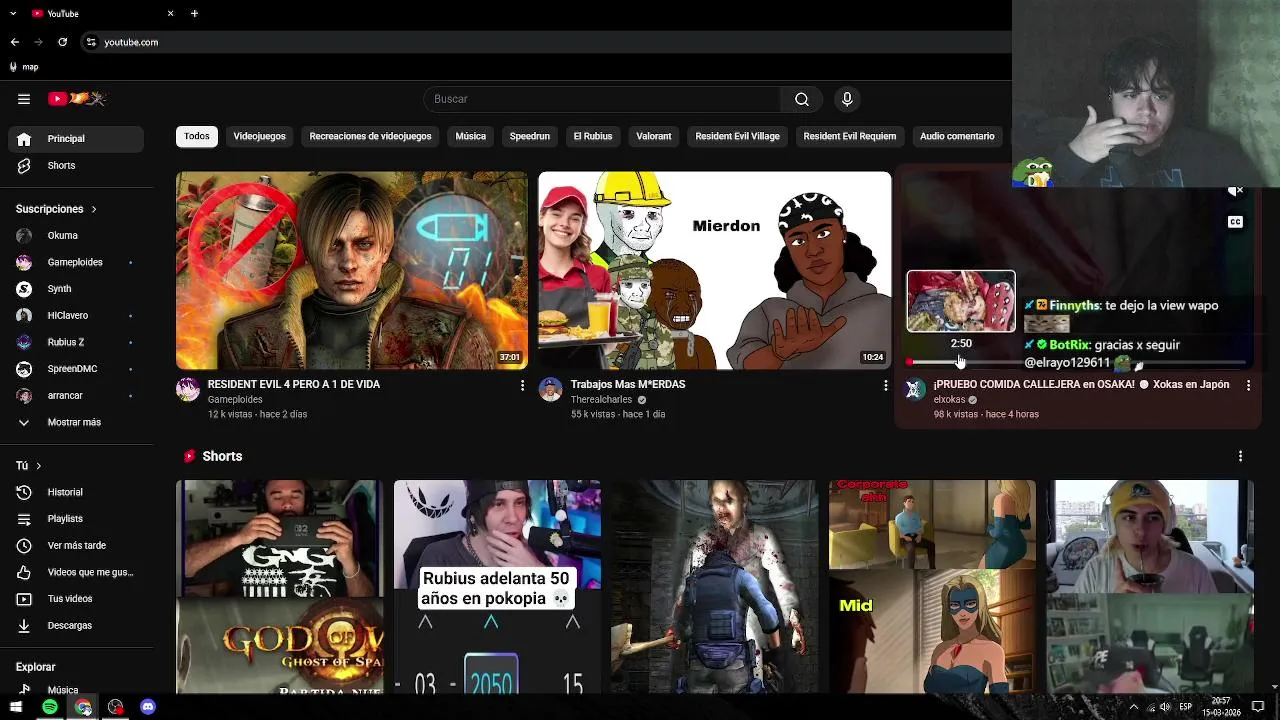Expand the Suscripciones section chevron
Screen dimensions: 1280x720
(94, 209)
